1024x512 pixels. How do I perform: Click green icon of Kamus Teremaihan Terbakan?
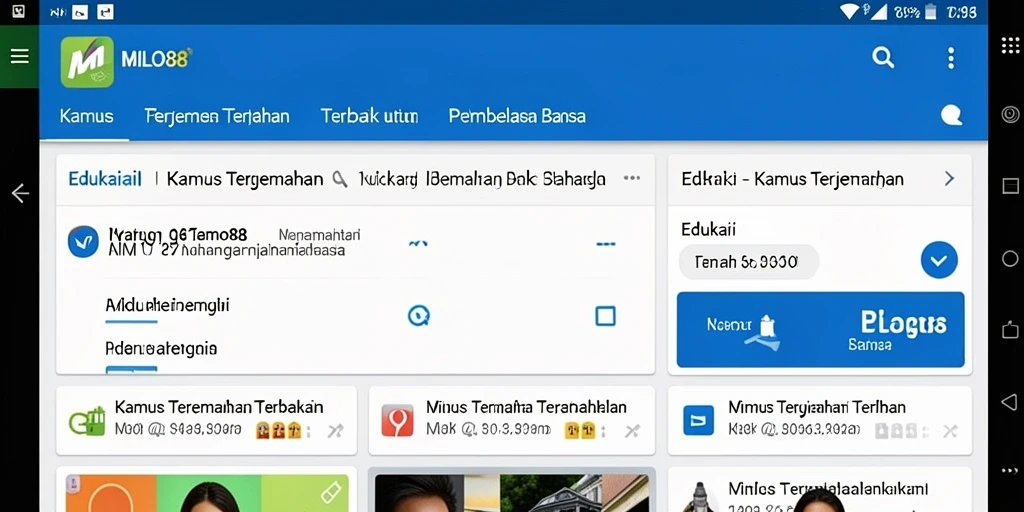point(88,421)
